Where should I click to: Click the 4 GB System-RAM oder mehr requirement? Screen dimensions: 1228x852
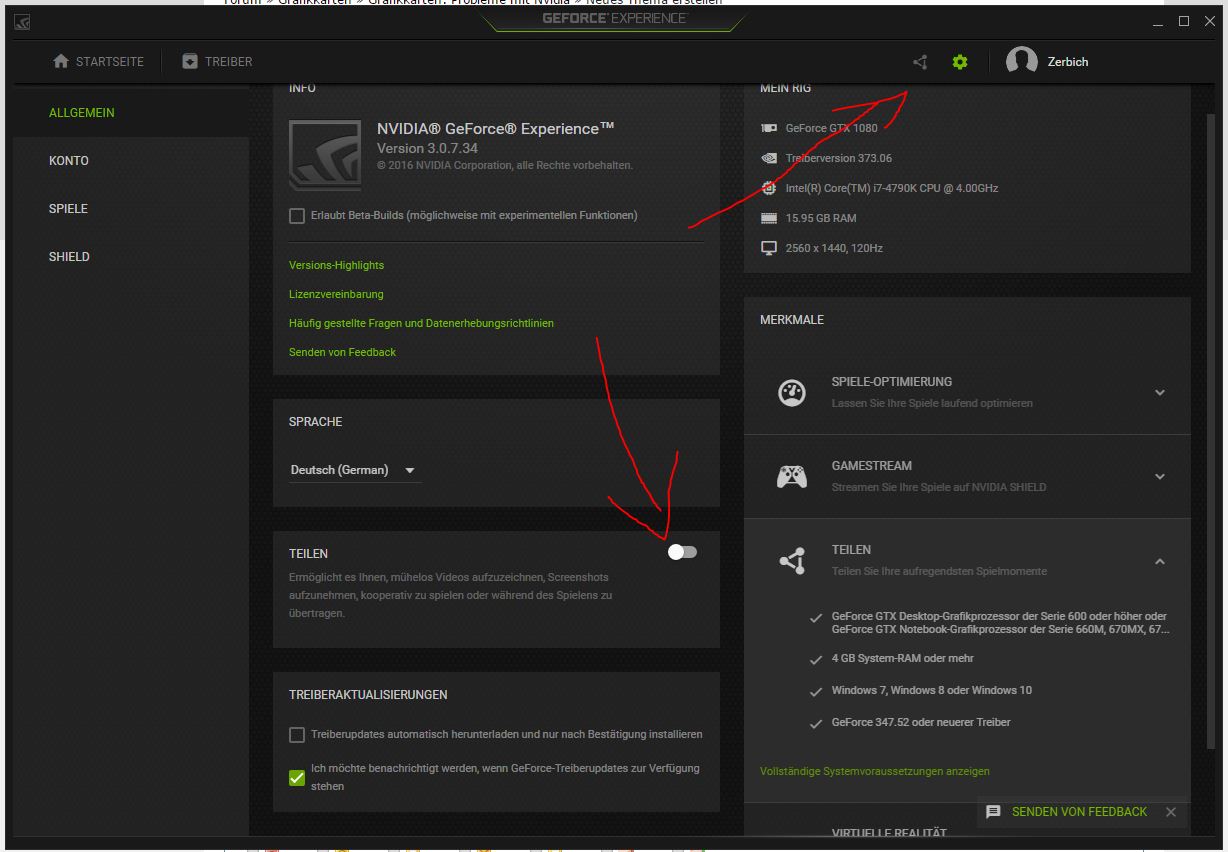902,658
